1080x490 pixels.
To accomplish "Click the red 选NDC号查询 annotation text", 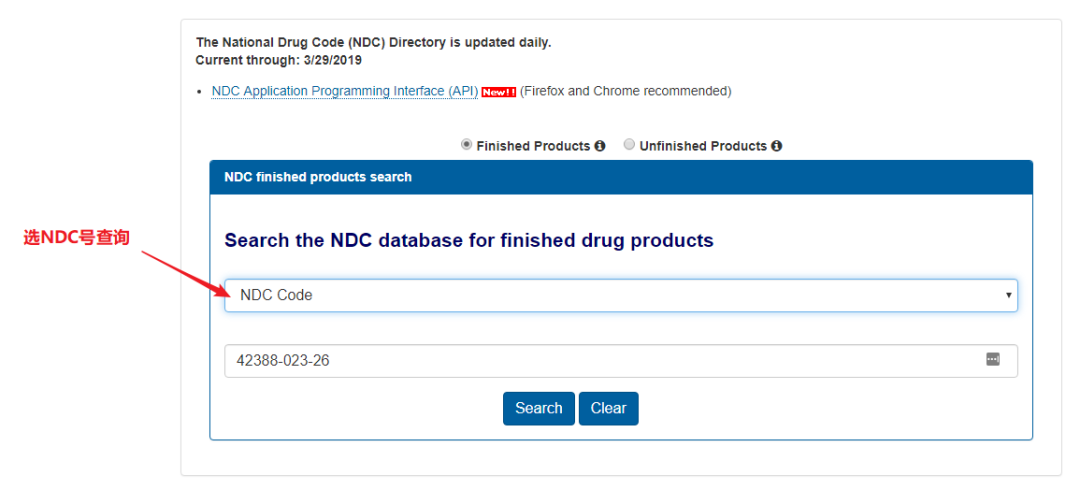I will click(77, 238).
